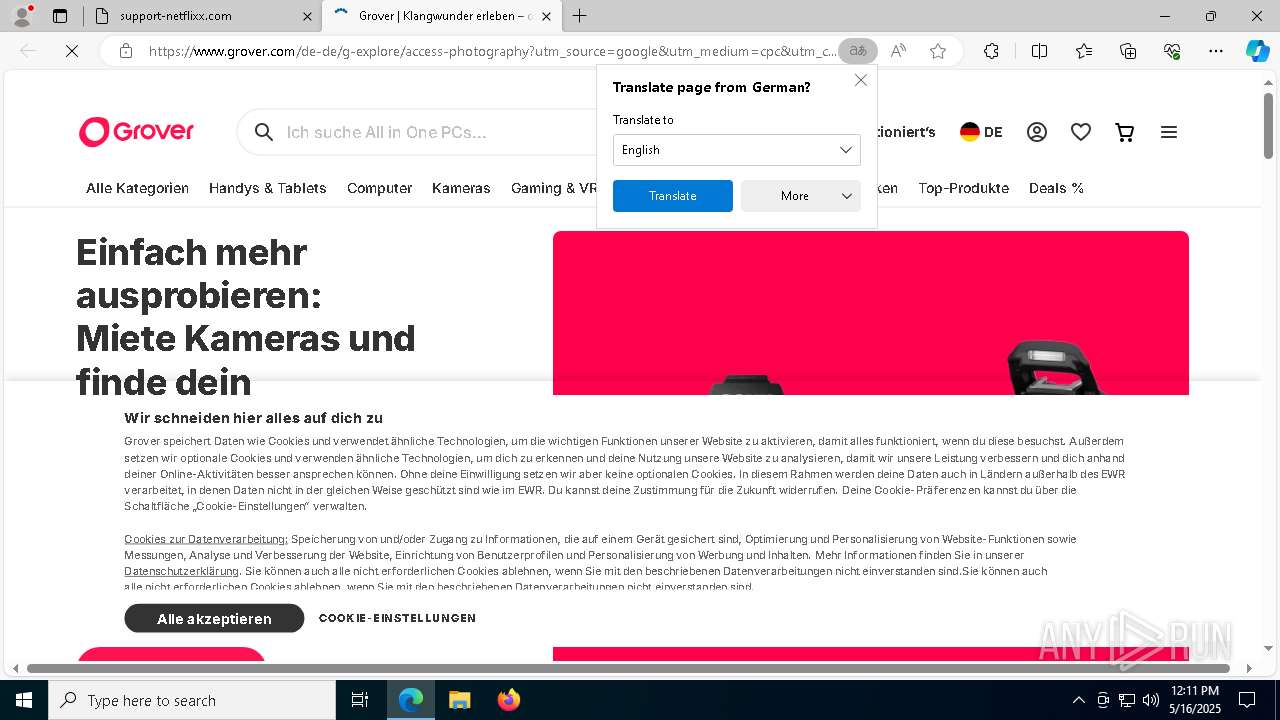Open the Datenschutzerklärung link
The height and width of the screenshot is (720, 1280).
coord(181,571)
